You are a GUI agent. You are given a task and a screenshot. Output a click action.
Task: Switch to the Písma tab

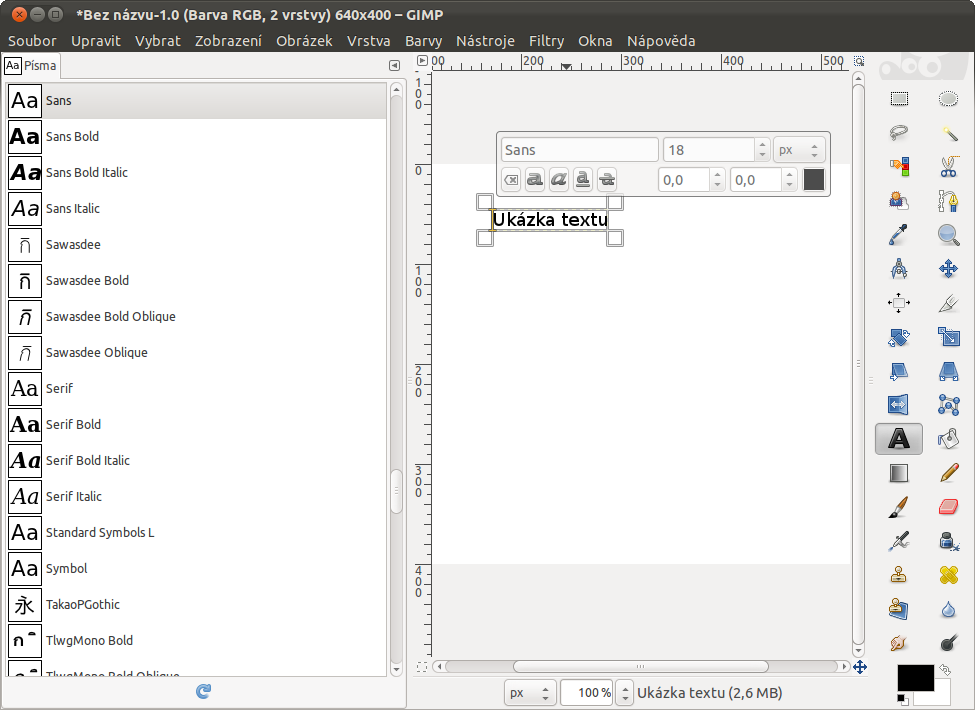30,66
